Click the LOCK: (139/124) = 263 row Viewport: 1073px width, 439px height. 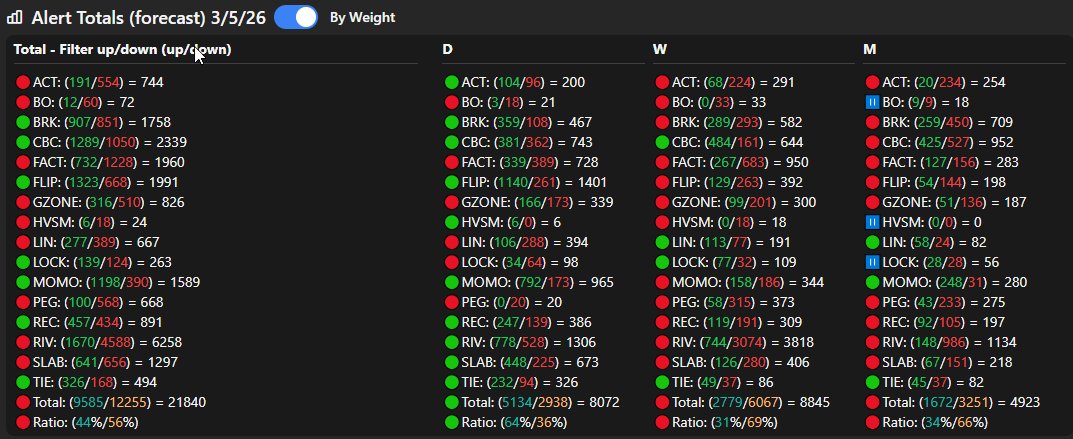point(94,263)
